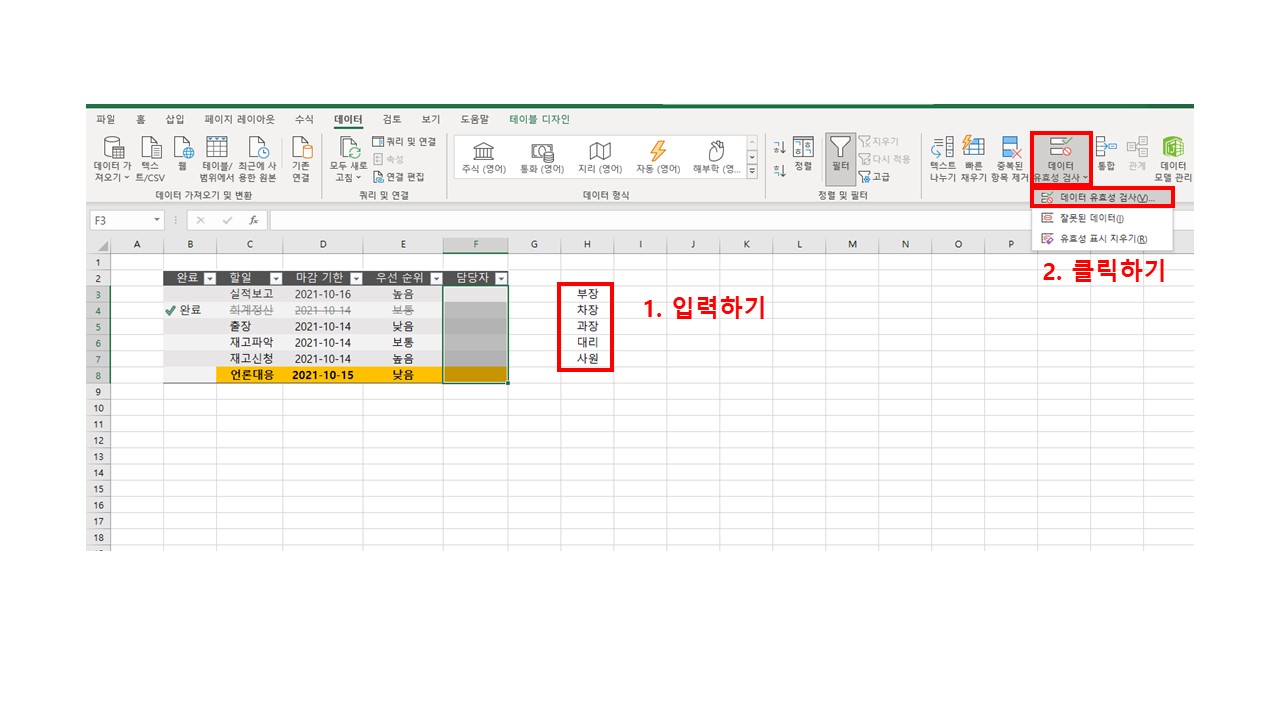
Task: Switch to the 수식 tab
Action: click(304, 119)
